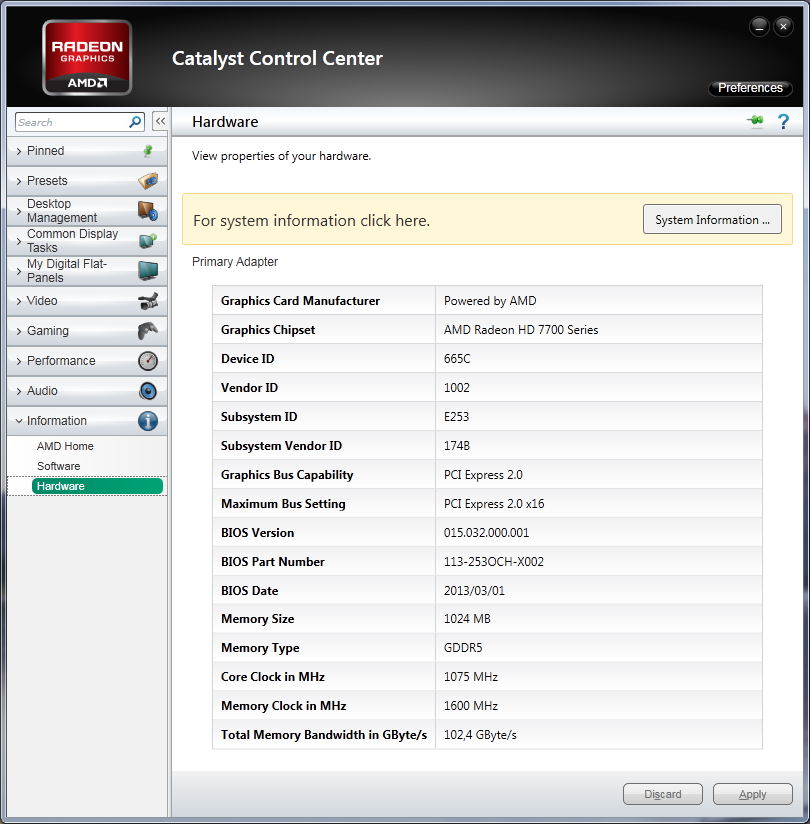Click the Apply button
Screen dimensions: 810x824
752,794
